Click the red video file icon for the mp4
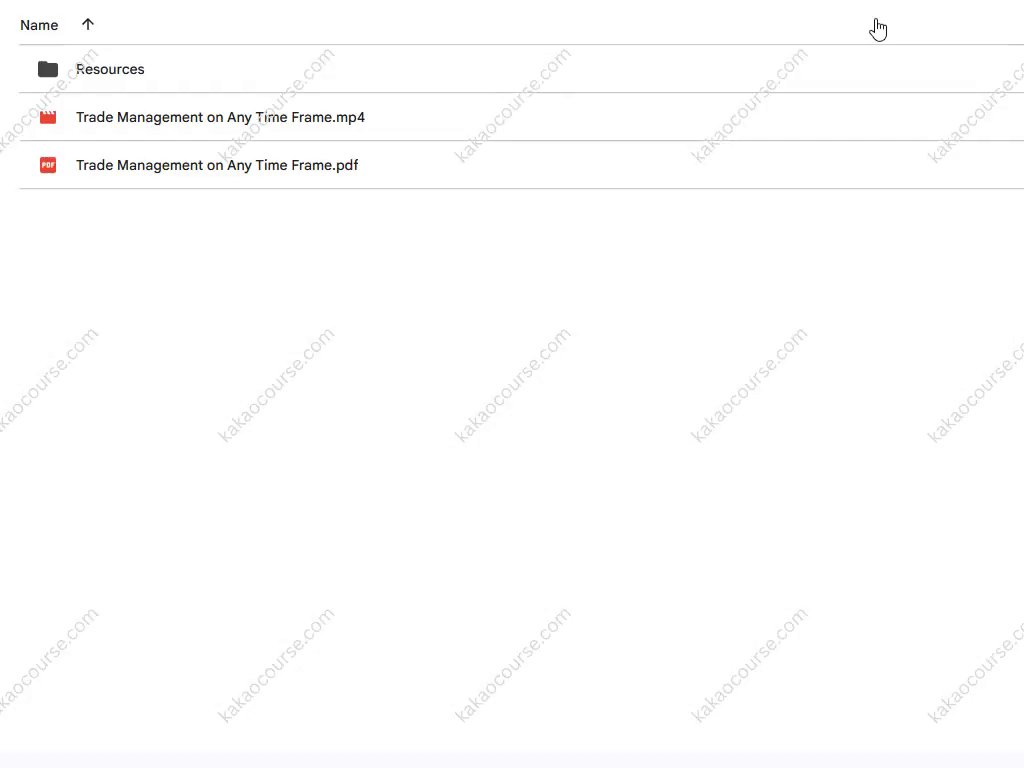The image size is (1024, 768). point(48,117)
